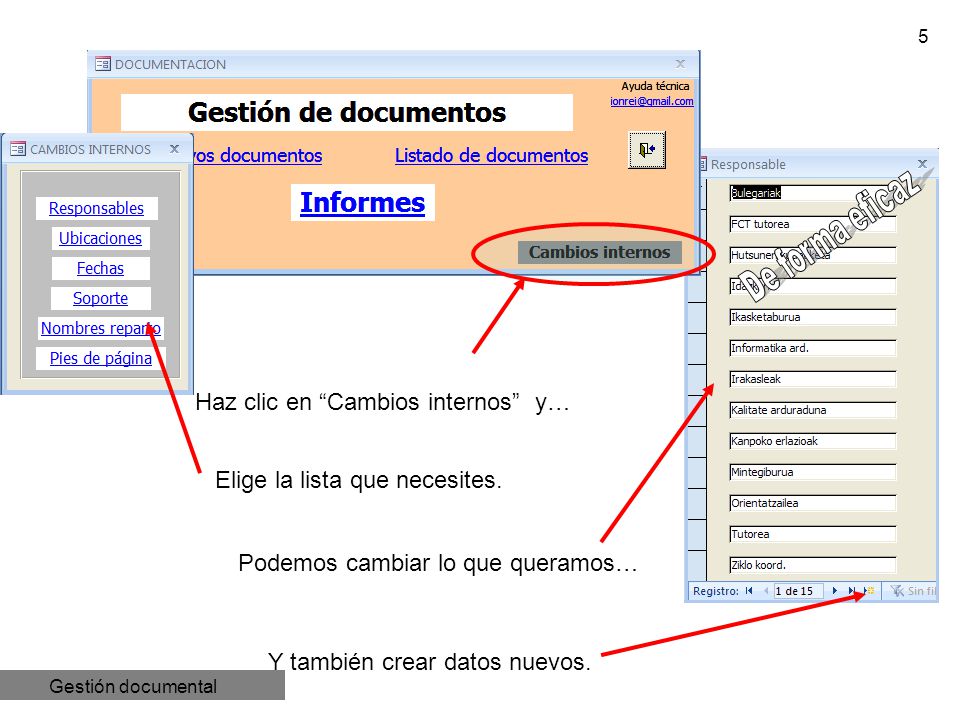Click the FCT tutorea field
This screenshot has width=960, height=720.
[813, 224]
